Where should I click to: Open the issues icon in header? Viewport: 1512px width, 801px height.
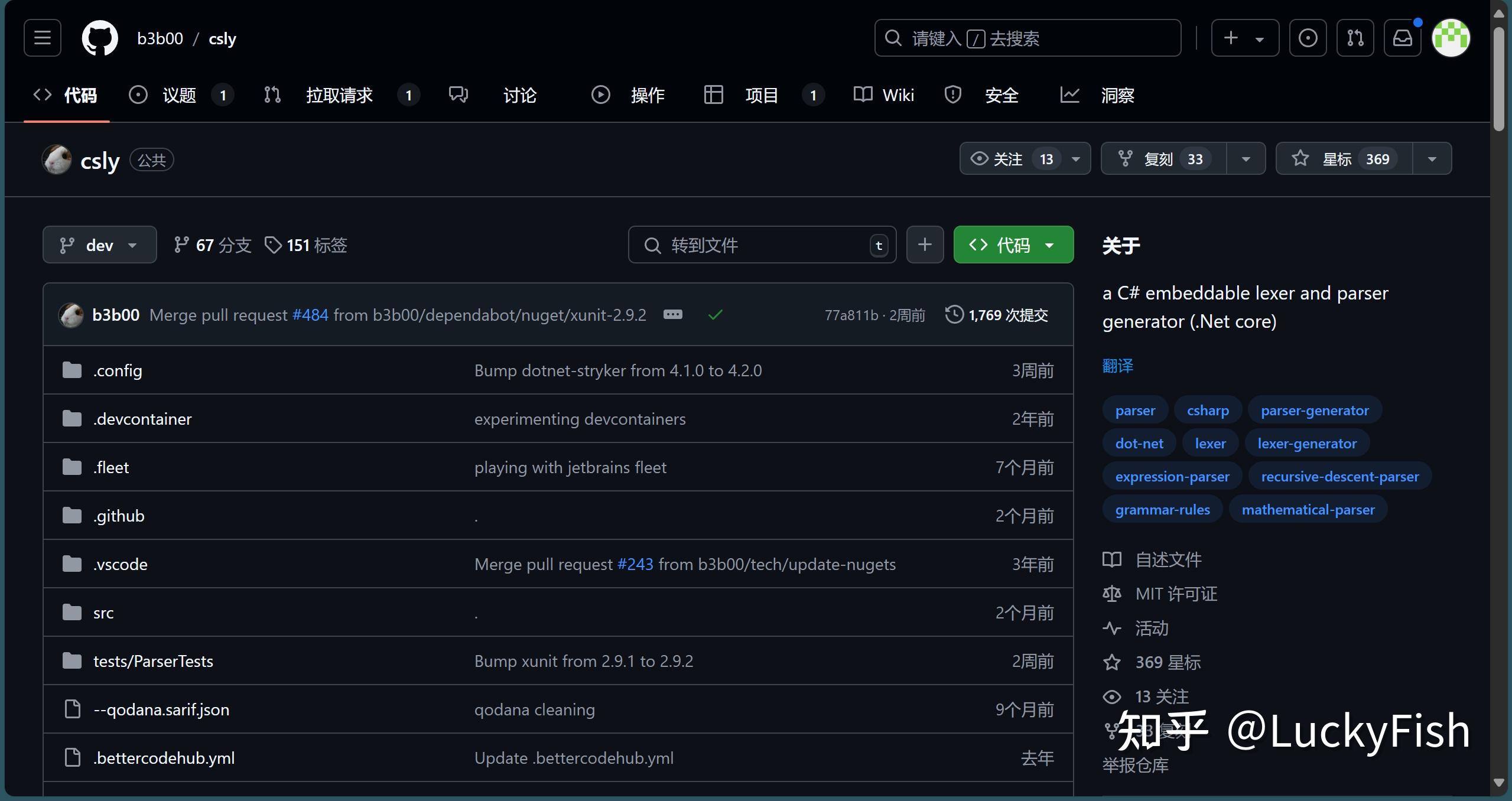click(1308, 38)
